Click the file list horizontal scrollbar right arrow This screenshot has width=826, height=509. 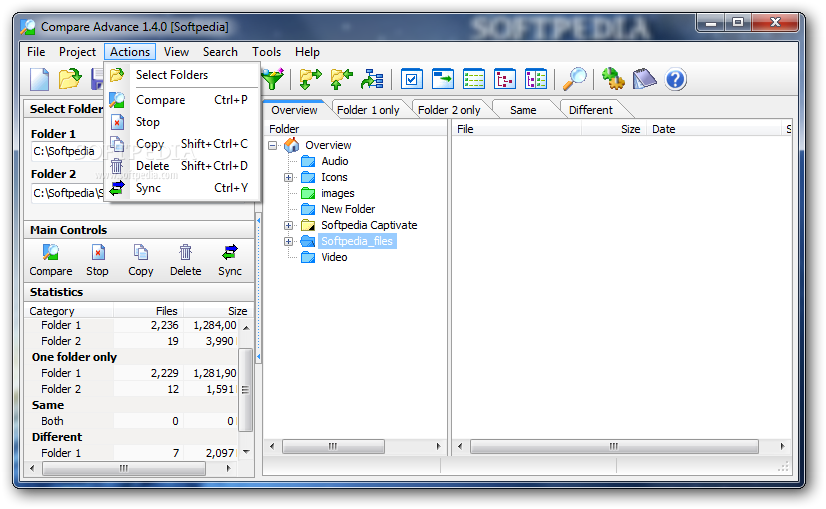coord(782,446)
